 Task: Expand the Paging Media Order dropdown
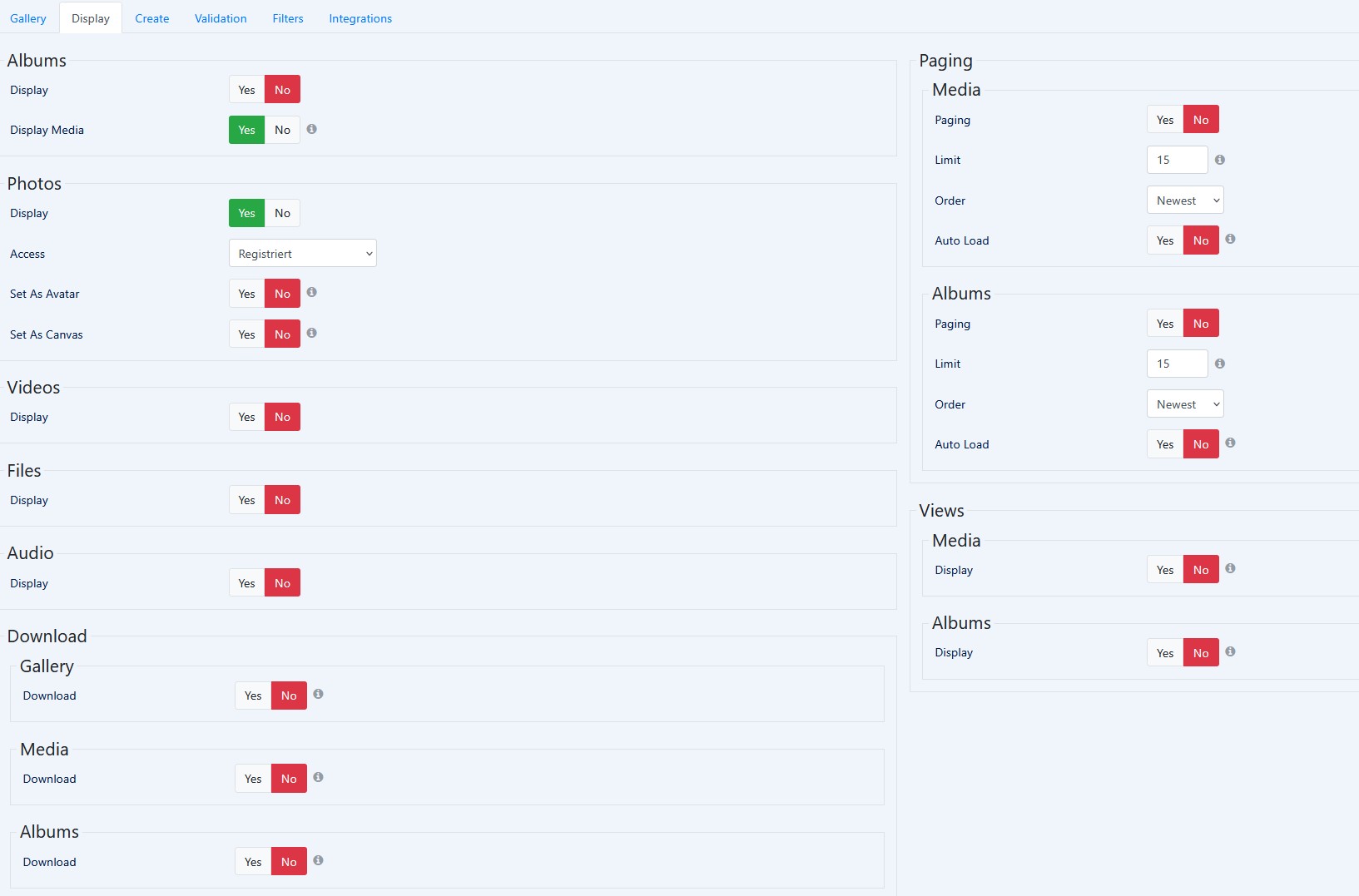click(x=1184, y=200)
